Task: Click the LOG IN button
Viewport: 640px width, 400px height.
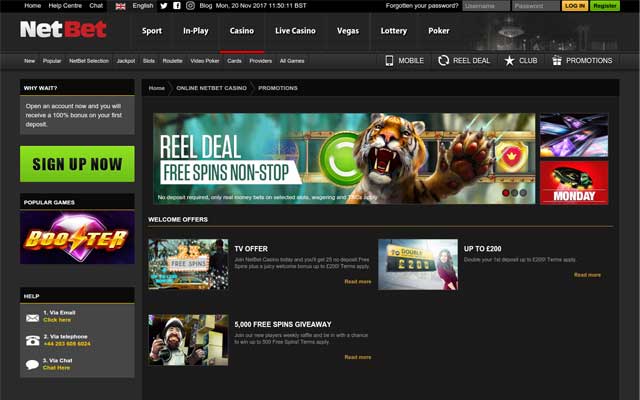Action: (x=575, y=6)
